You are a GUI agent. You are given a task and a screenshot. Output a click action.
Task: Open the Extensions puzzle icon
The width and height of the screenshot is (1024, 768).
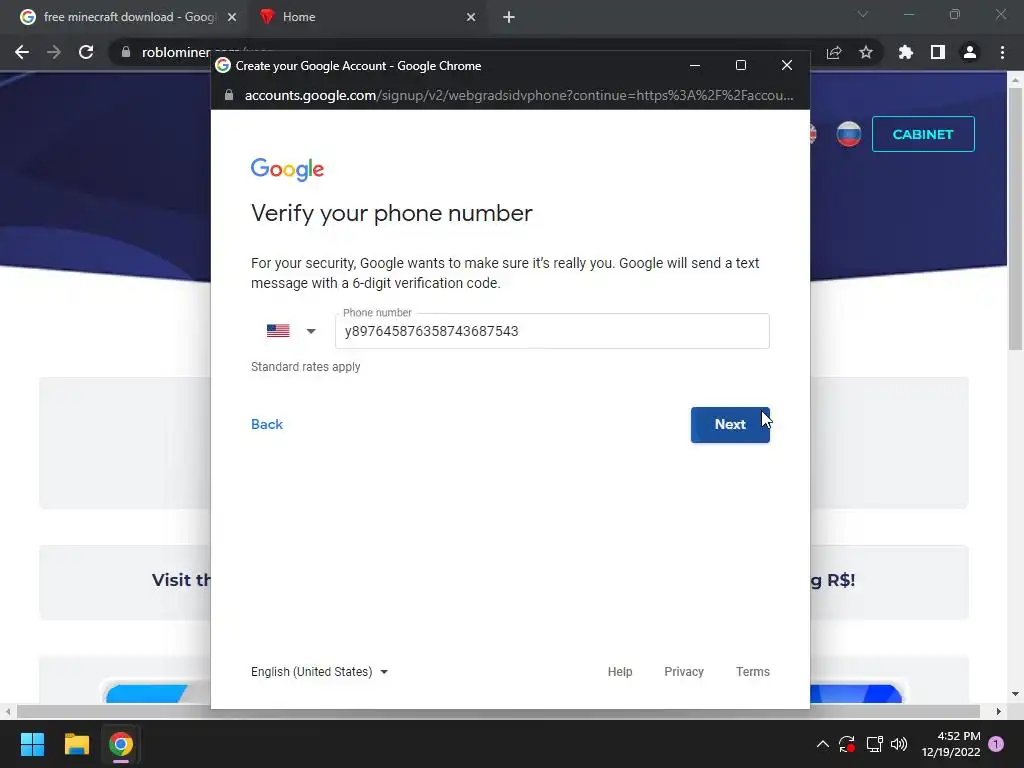tap(905, 52)
